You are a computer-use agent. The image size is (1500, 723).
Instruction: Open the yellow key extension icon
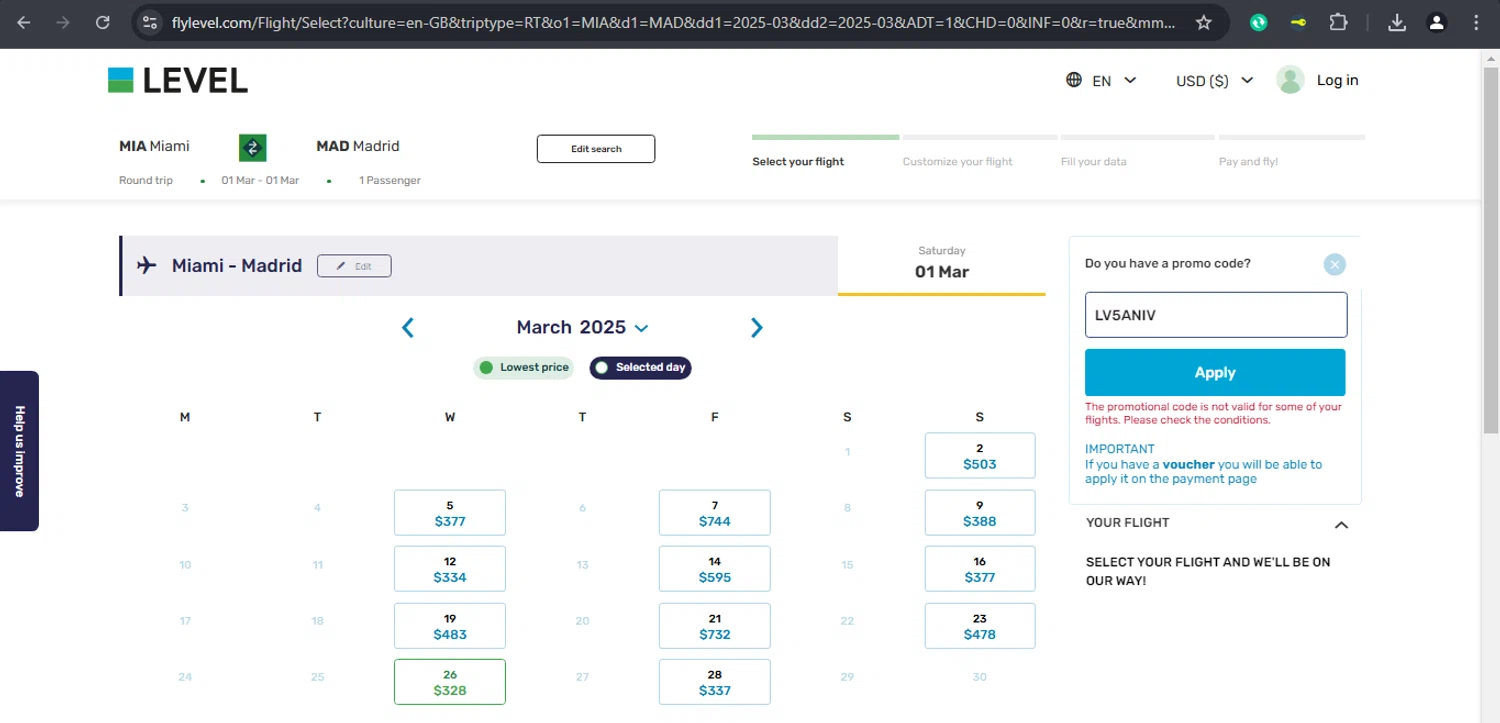(x=1298, y=22)
